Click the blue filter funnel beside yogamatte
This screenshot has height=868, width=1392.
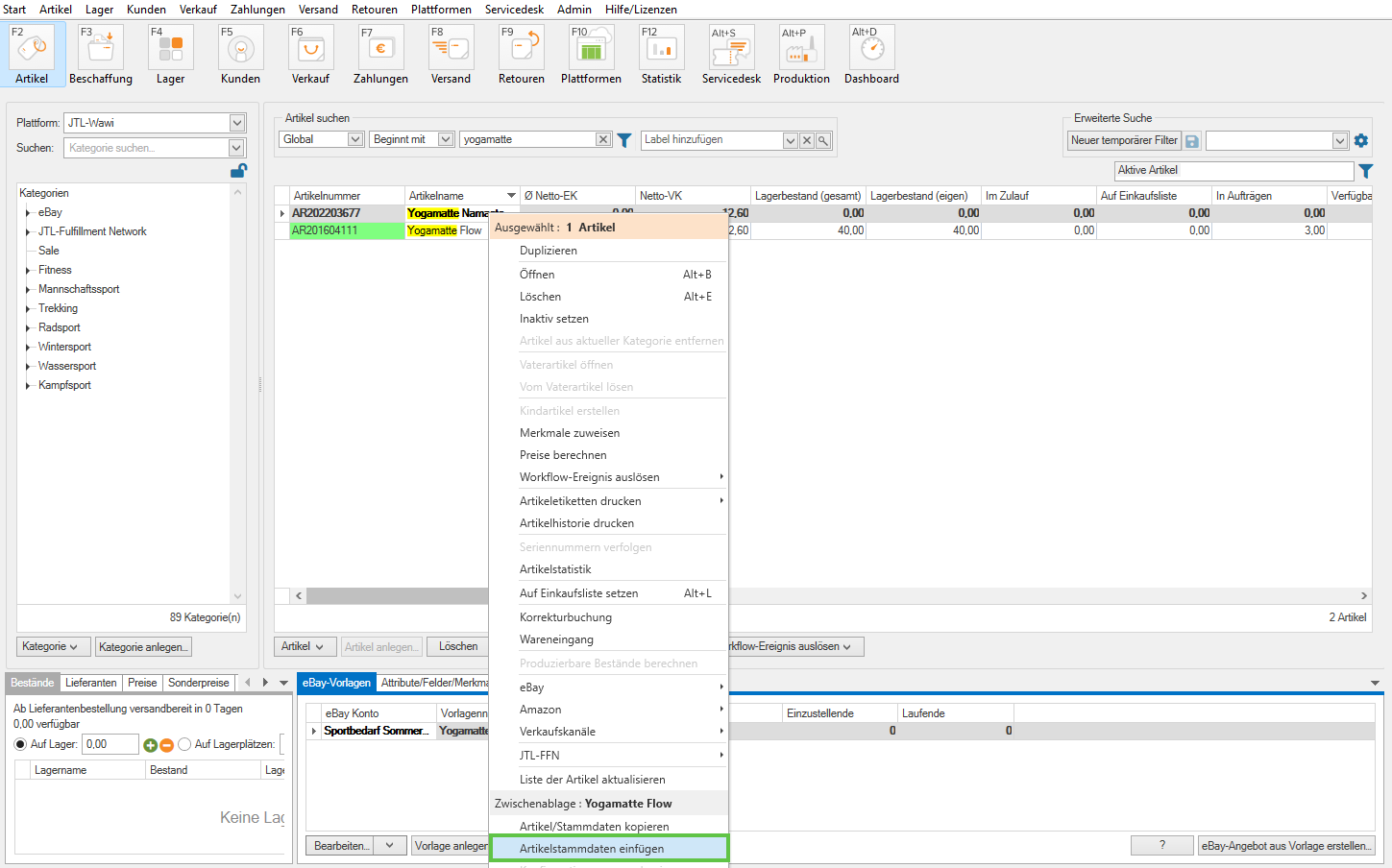[x=624, y=140]
